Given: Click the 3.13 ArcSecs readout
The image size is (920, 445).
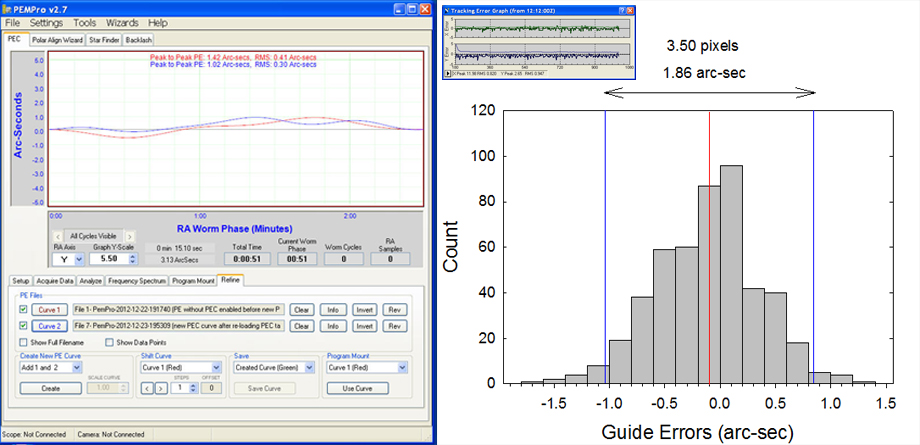Looking at the screenshot, I should click(178, 259).
